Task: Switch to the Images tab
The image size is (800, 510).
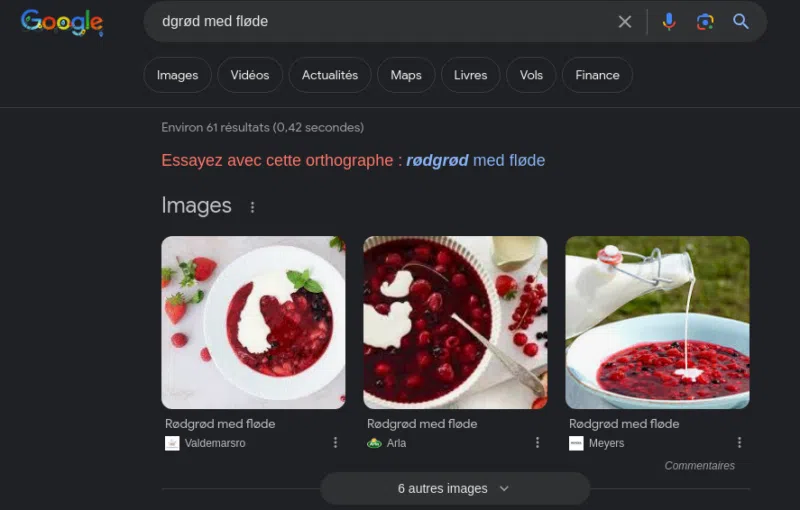Action: pyautogui.click(x=177, y=75)
